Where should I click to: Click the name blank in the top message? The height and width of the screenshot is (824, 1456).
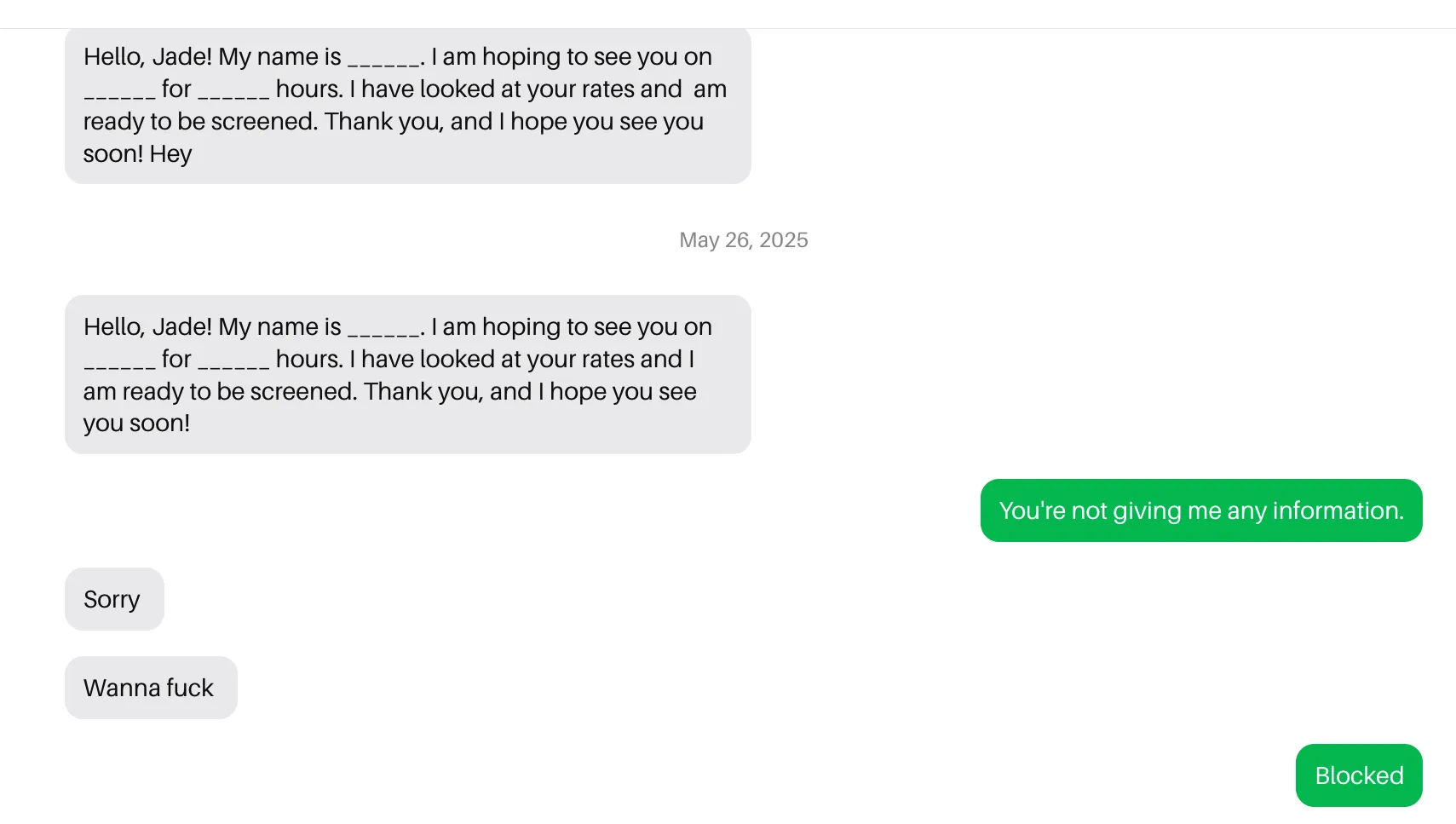383,59
